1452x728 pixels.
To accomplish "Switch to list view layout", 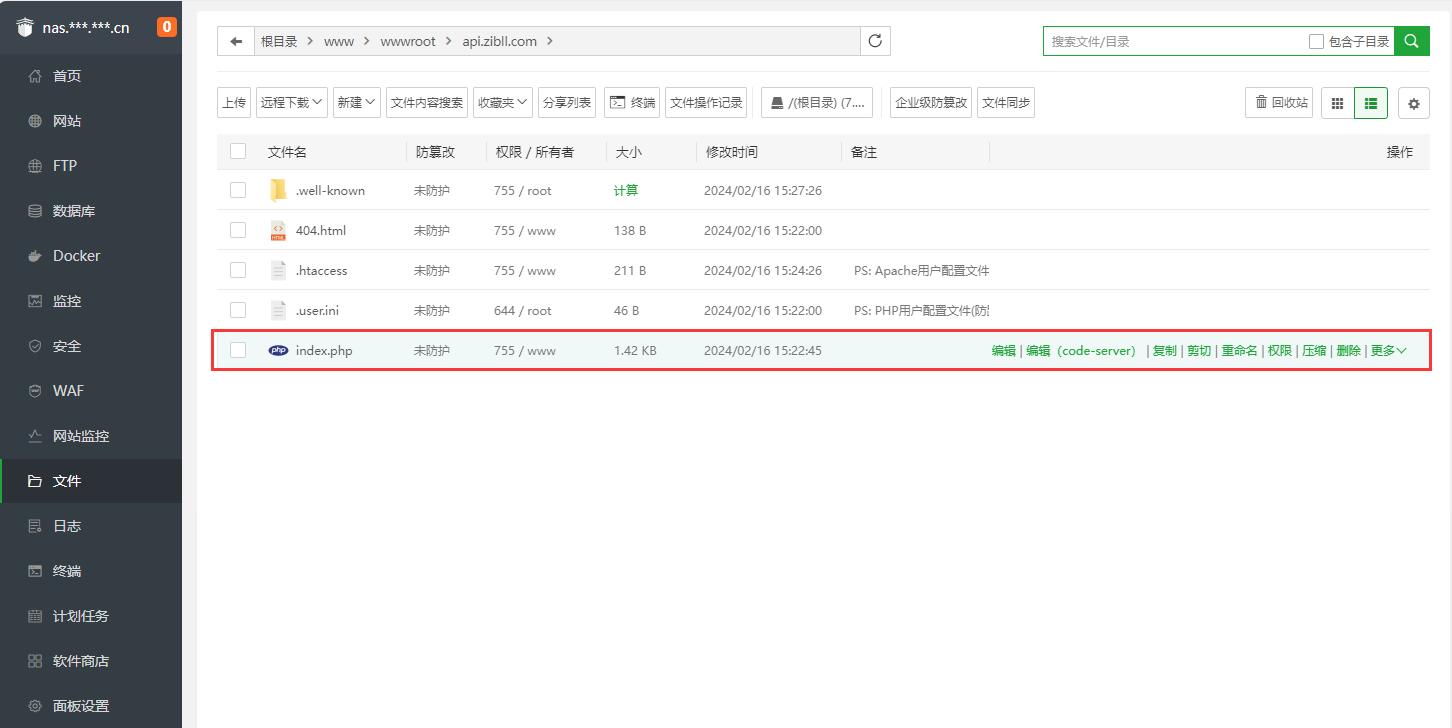I will click(1371, 102).
